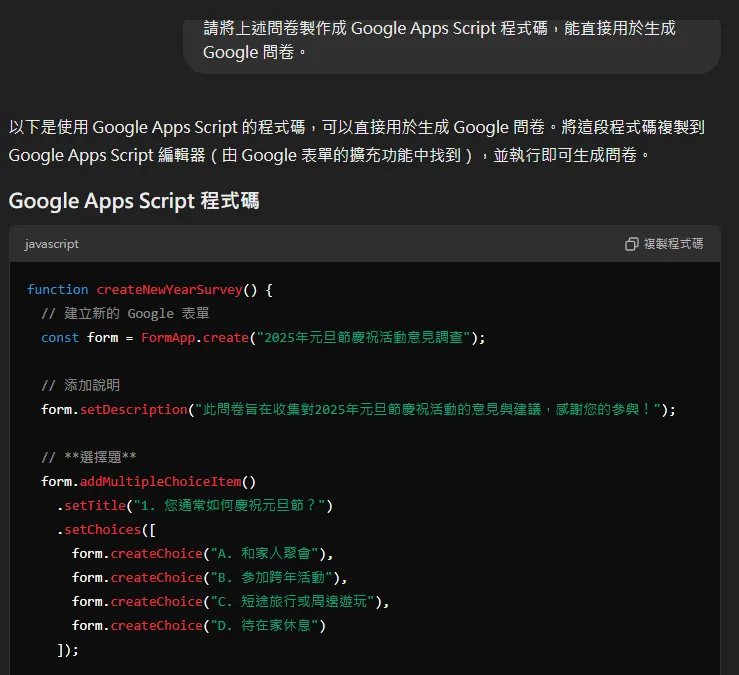Click the intro paragraph starting 以下是使用
The height and width of the screenshot is (675, 739).
click(x=357, y=141)
